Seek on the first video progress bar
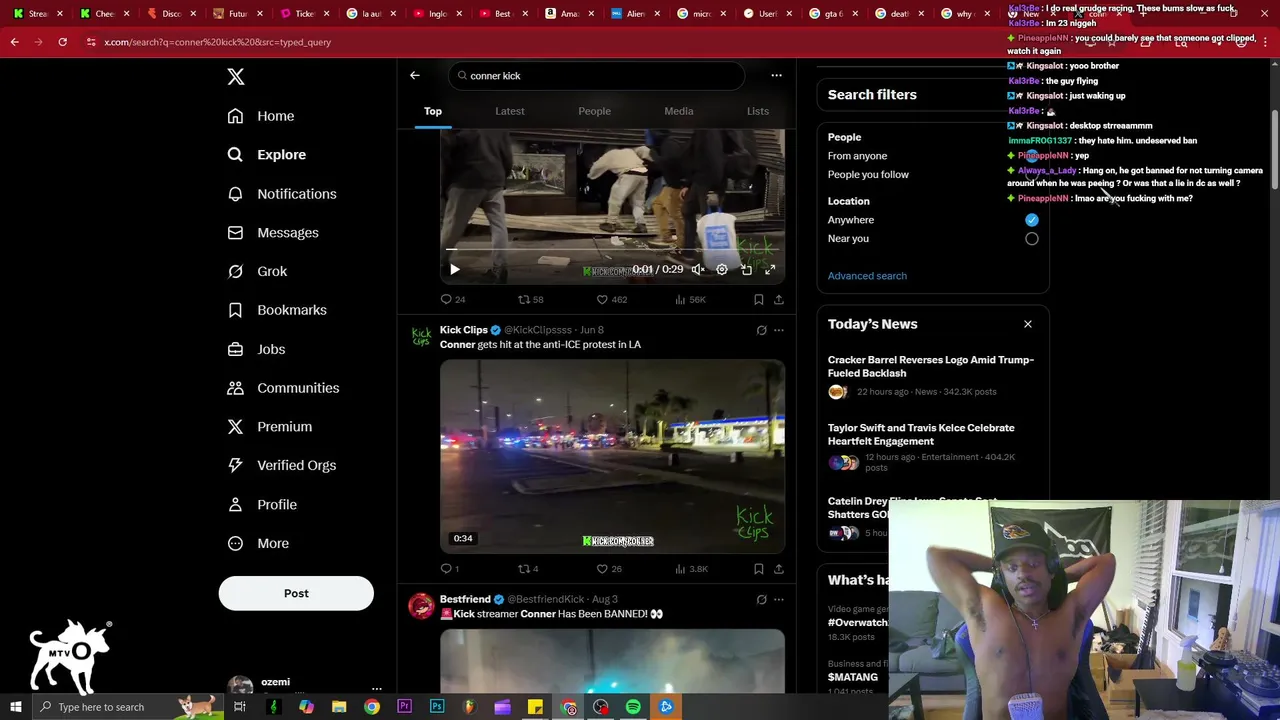1280x720 pixels. (x=612, y=249)
